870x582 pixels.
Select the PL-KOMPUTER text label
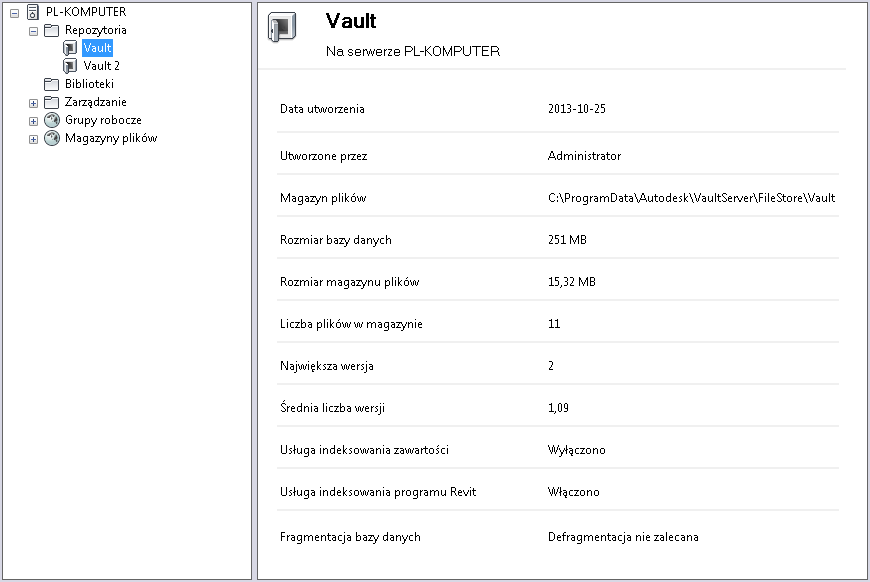click(x=86, y=12)
